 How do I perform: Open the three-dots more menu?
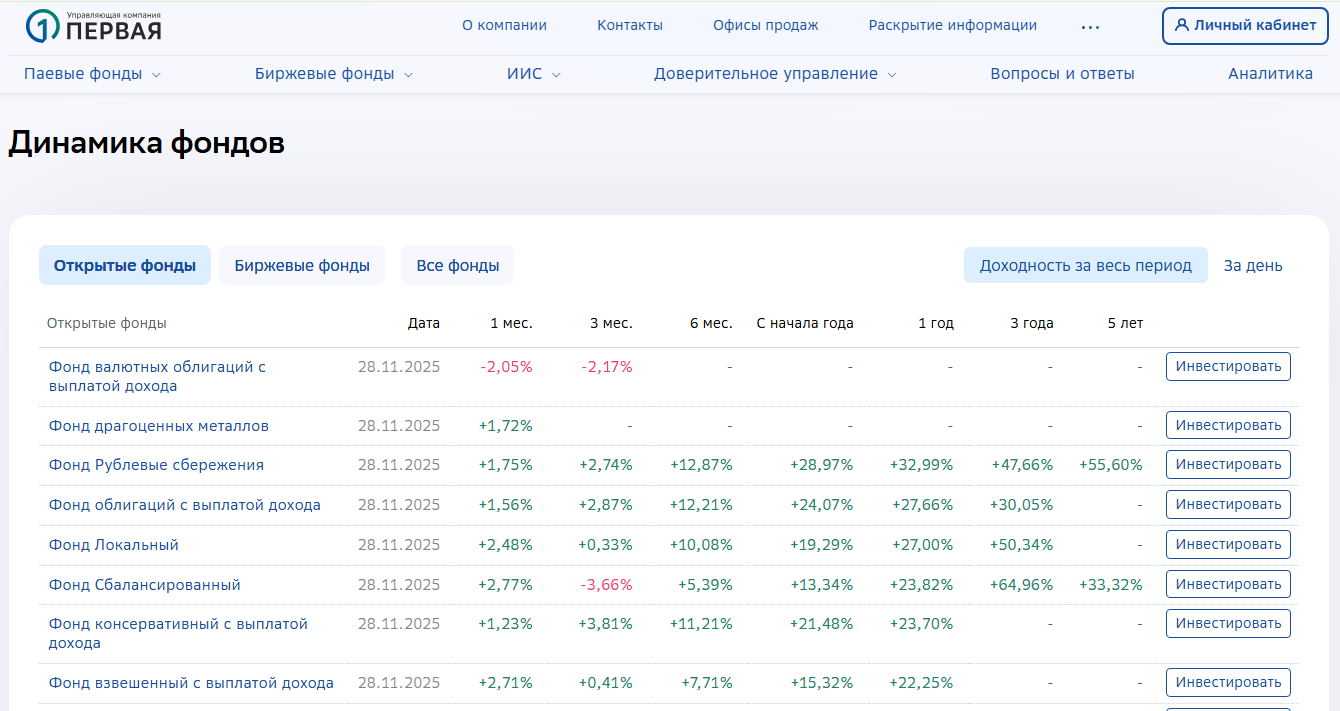[1090, 27]
